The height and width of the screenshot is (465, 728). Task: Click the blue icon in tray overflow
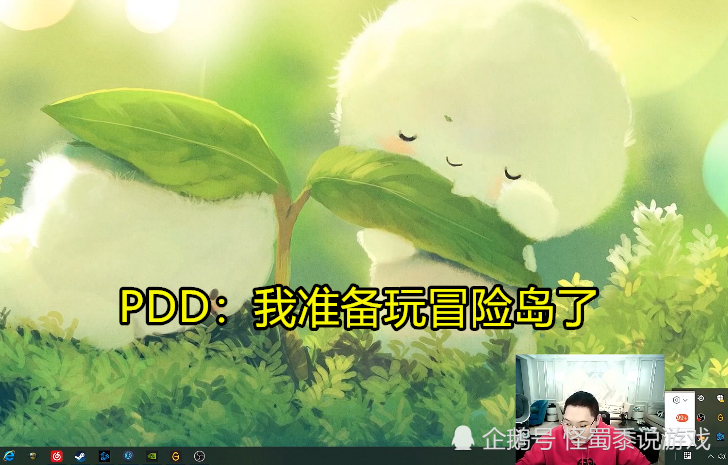[721, 435]
